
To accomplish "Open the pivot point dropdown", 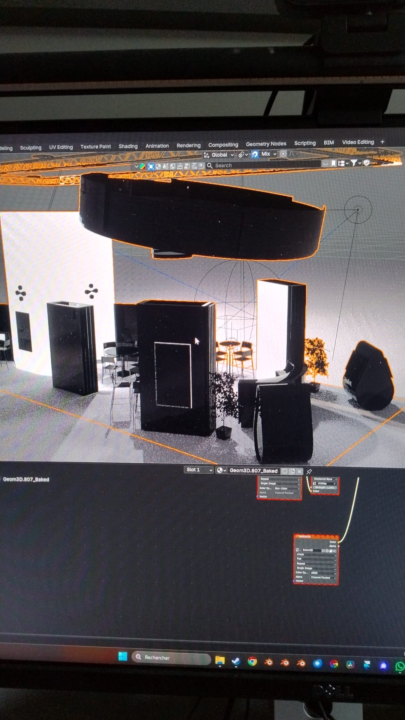I will 243,155.
